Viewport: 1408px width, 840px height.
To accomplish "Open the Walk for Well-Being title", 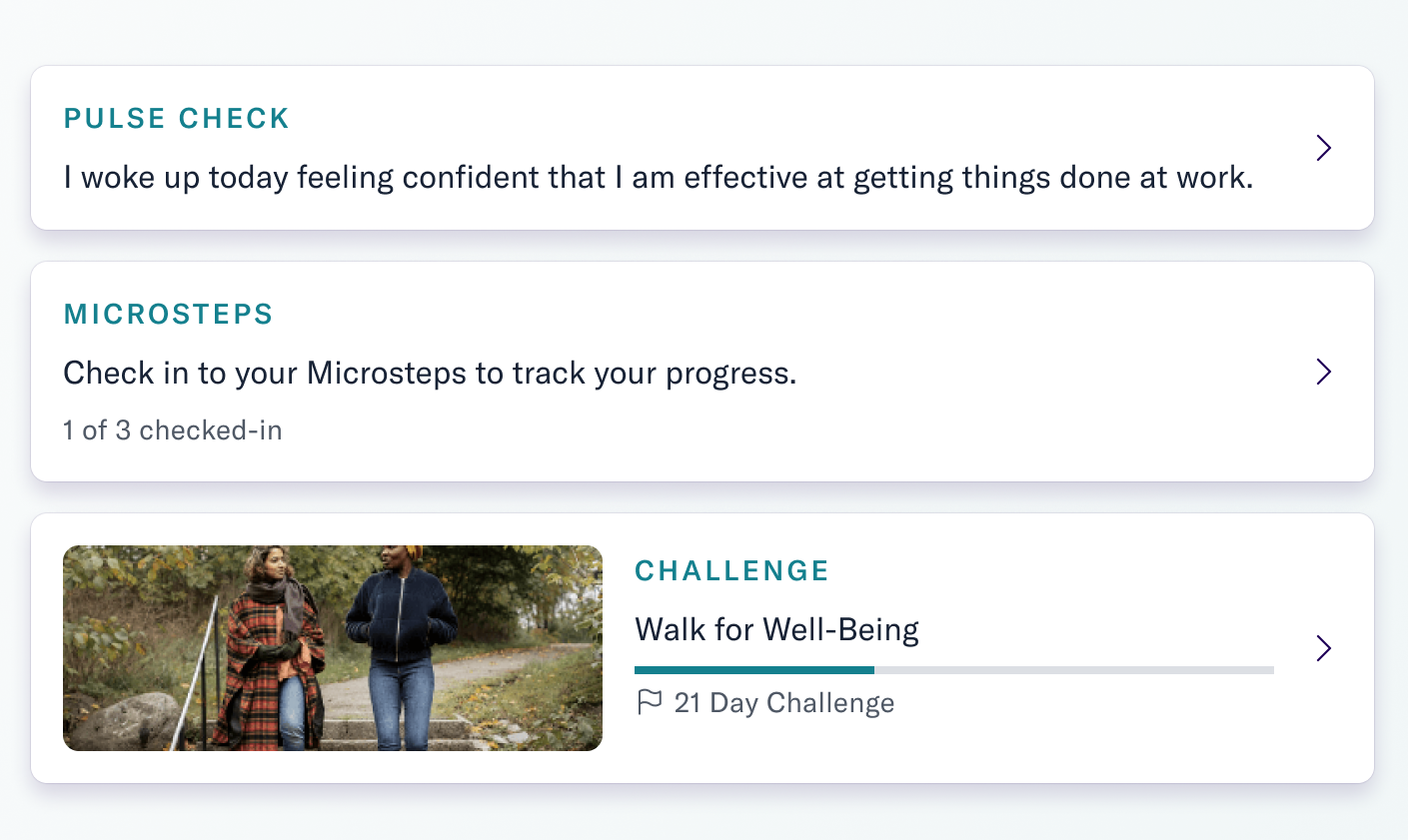I will pos(776,630).
